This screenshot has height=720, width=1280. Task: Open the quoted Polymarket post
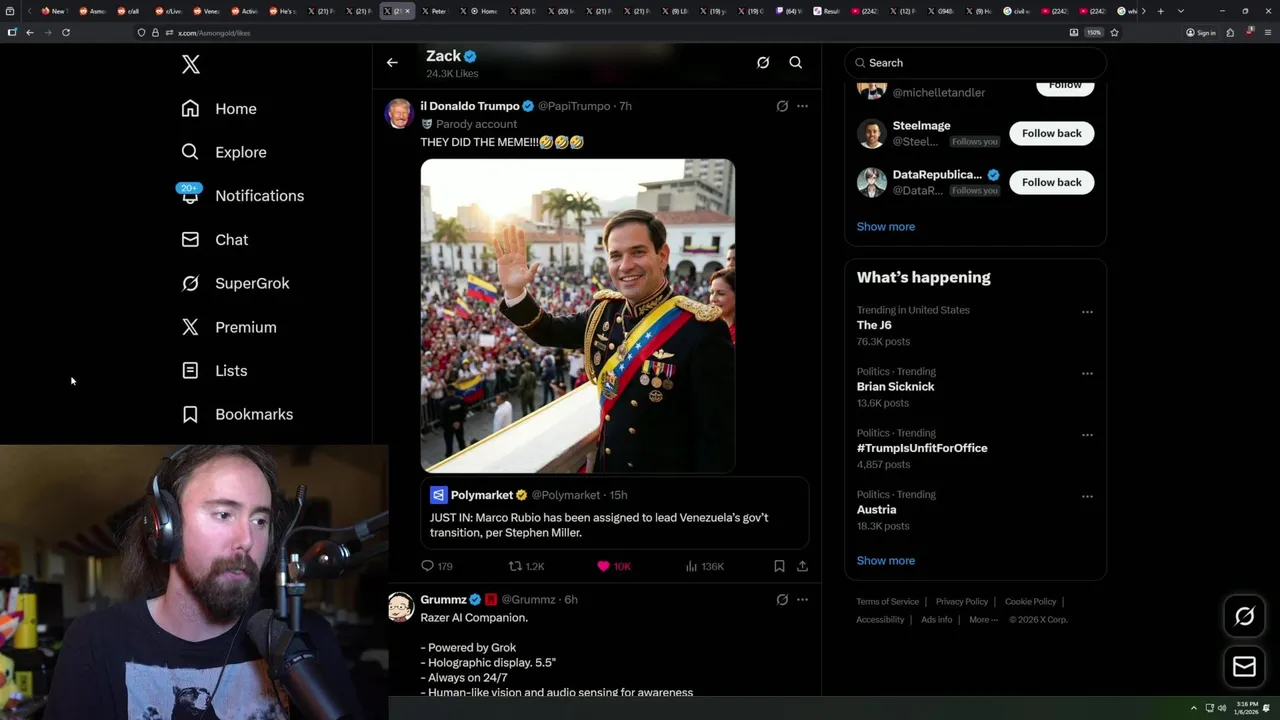[615, 513]
